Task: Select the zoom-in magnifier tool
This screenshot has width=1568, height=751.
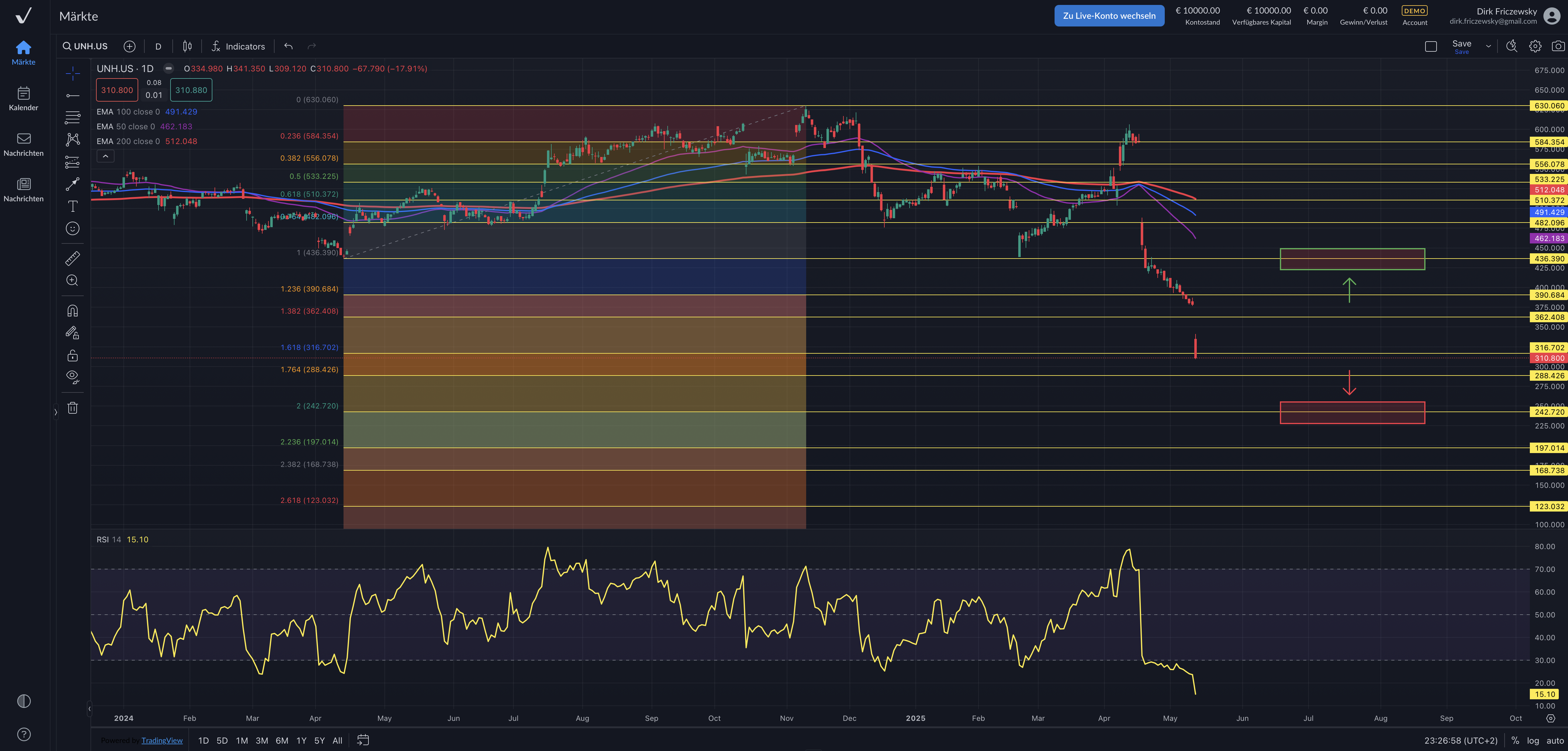Action: click(x=72, y=281)
